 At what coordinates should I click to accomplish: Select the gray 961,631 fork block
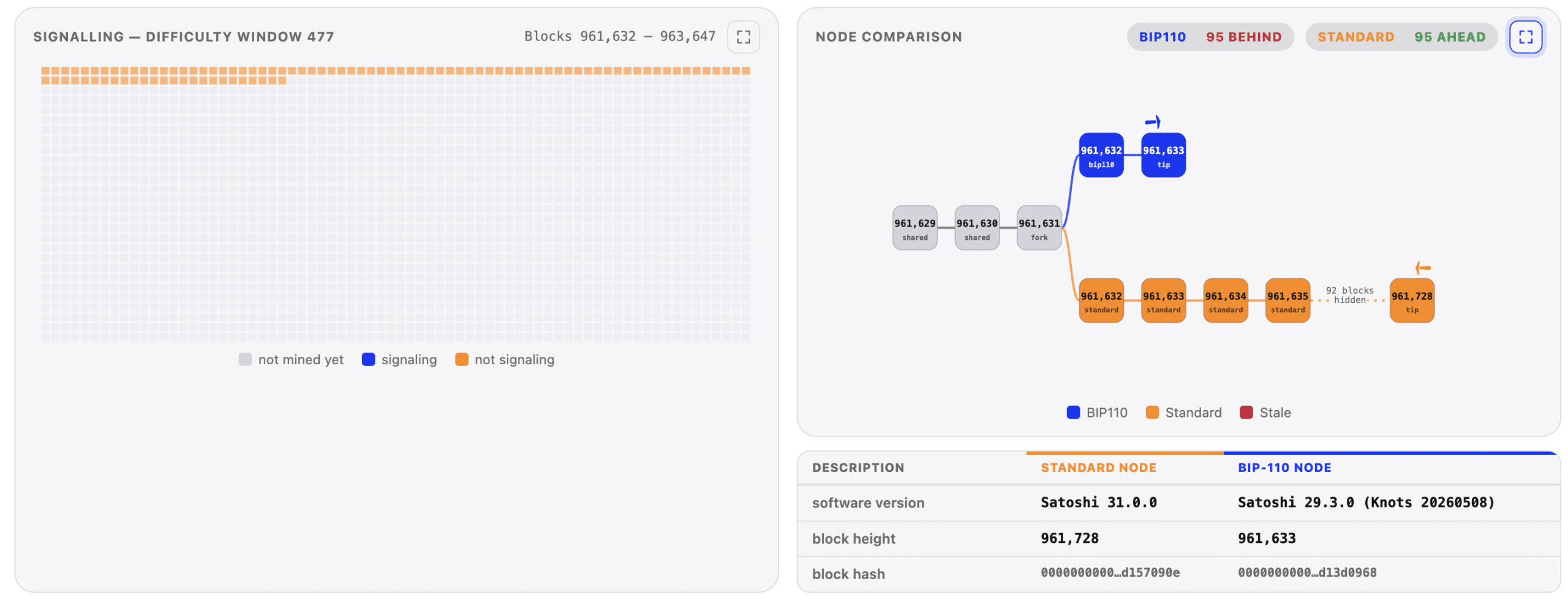tap(1039, 228)
